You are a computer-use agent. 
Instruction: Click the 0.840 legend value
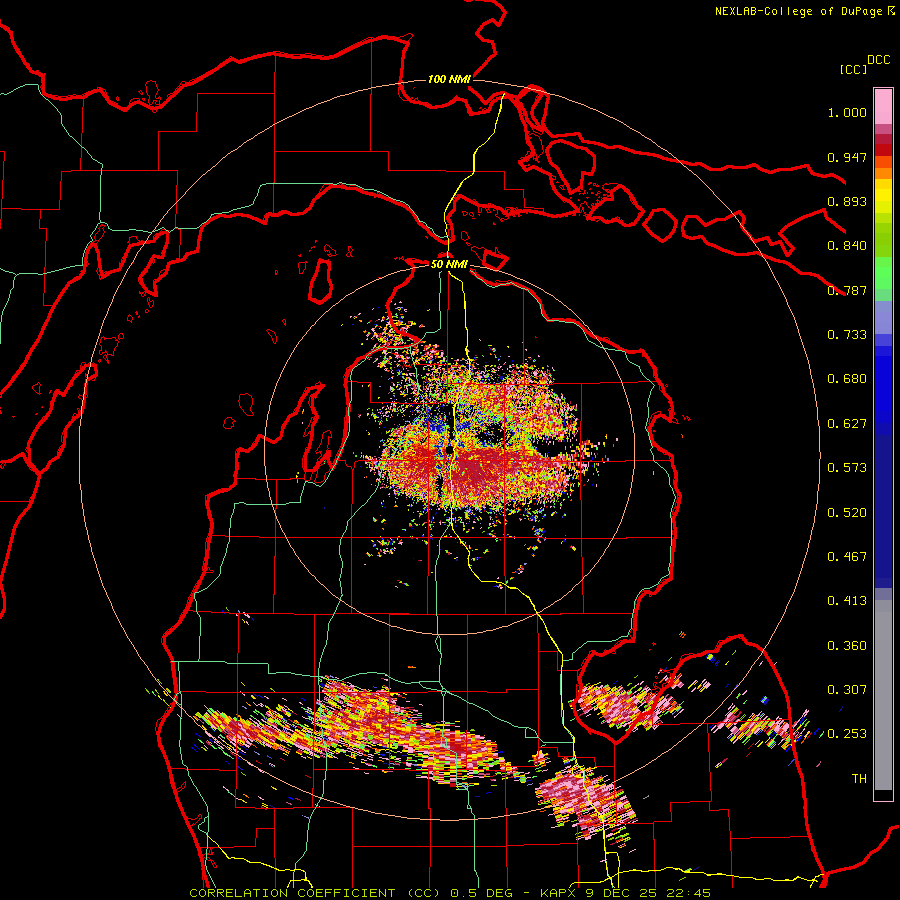847,246
